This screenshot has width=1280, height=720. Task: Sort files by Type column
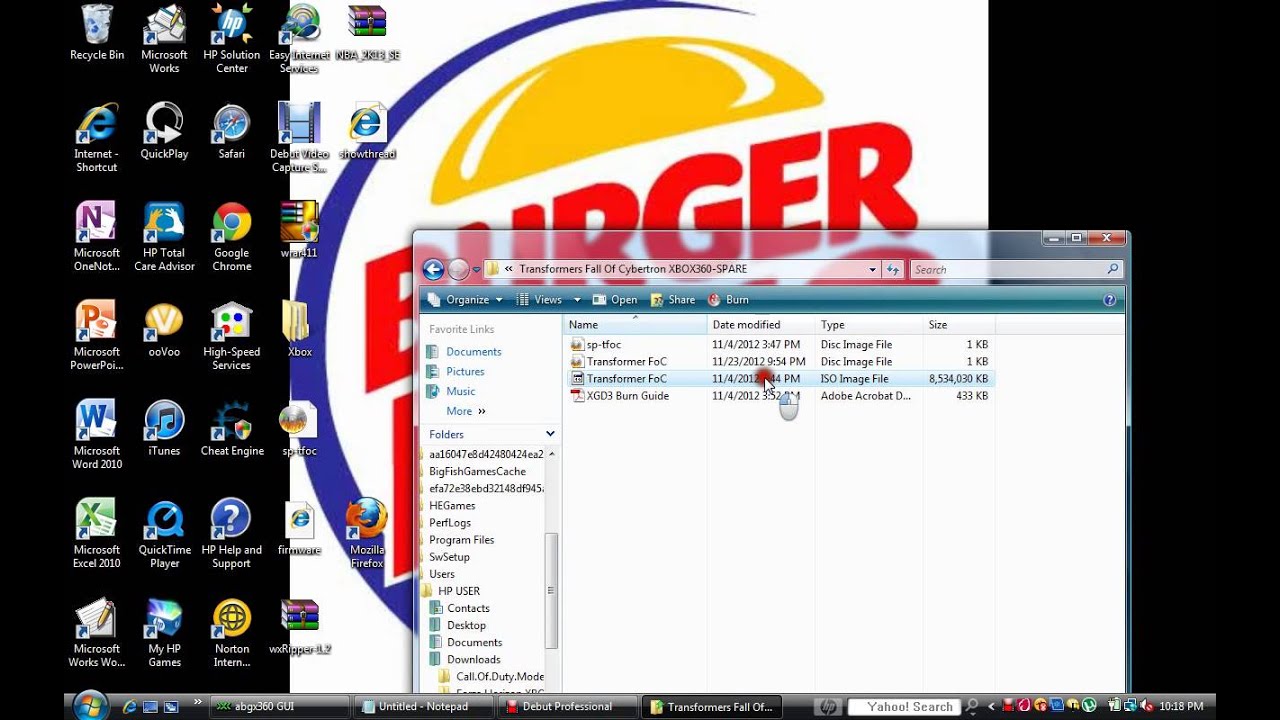tap(869, 325)
